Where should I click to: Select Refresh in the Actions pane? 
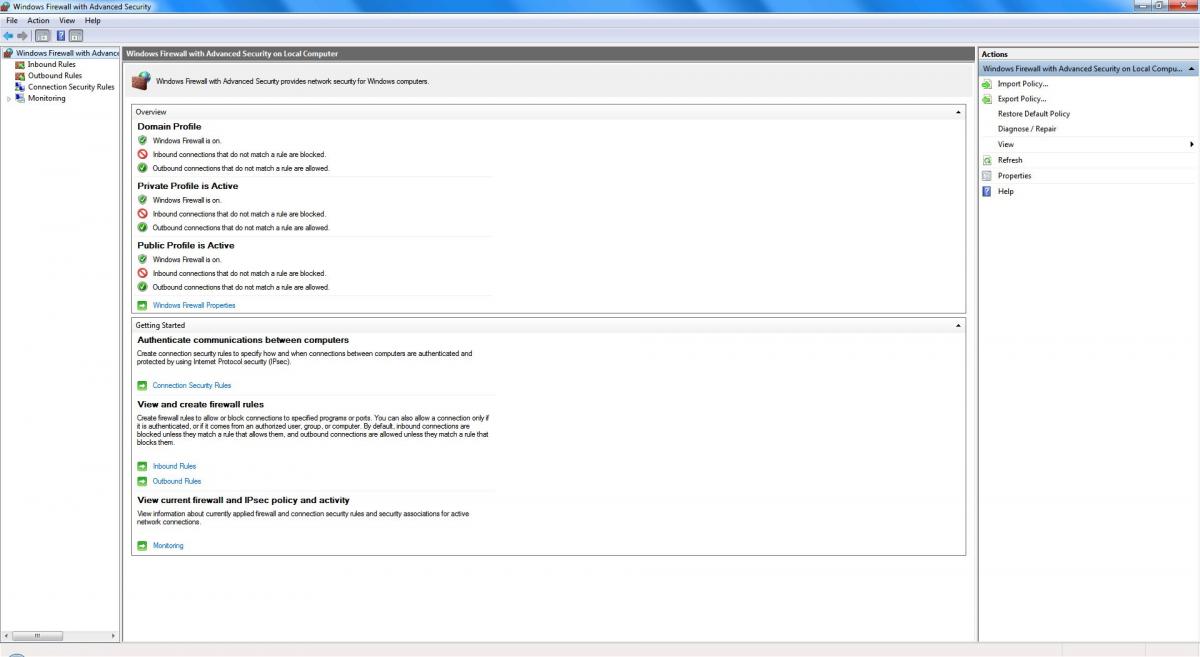point(1010,160)
